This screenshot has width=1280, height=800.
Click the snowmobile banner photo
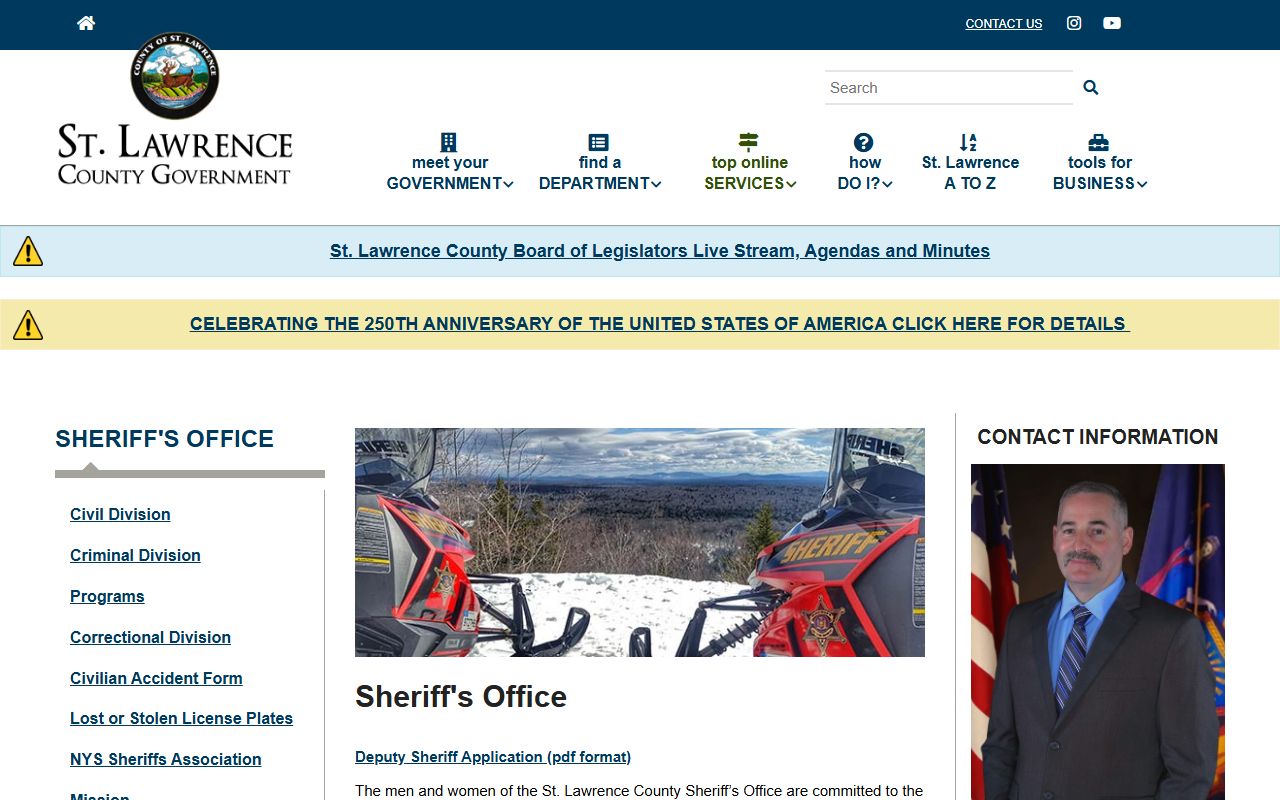click(x=640, y=543)
